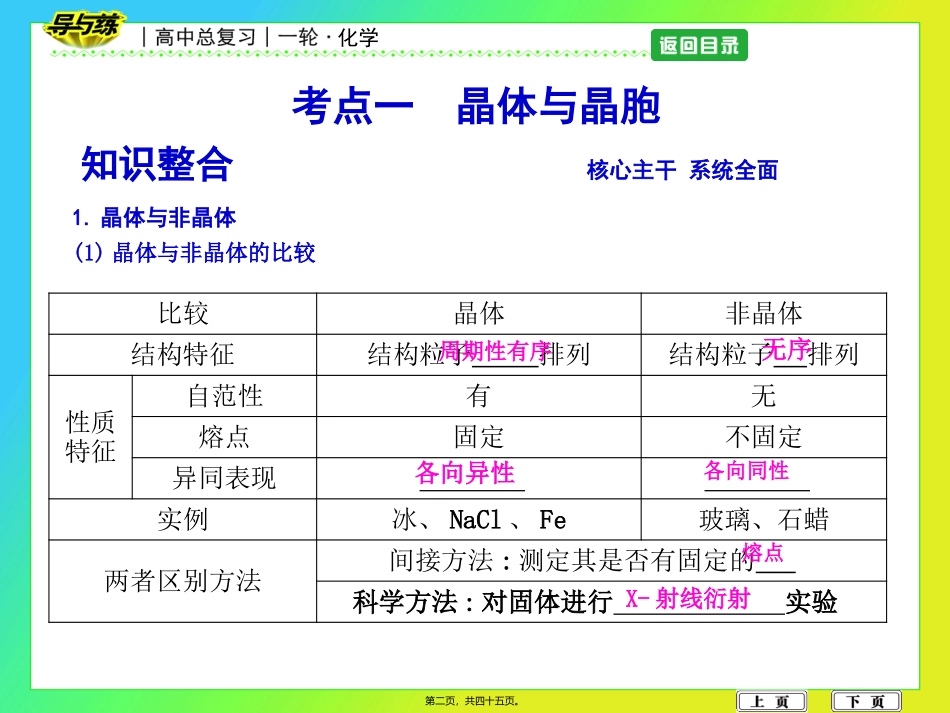Image resolution: width=950 pixels, height=713 pixels.
Task: Click the 返回目录 button
Action: [699, 45]
